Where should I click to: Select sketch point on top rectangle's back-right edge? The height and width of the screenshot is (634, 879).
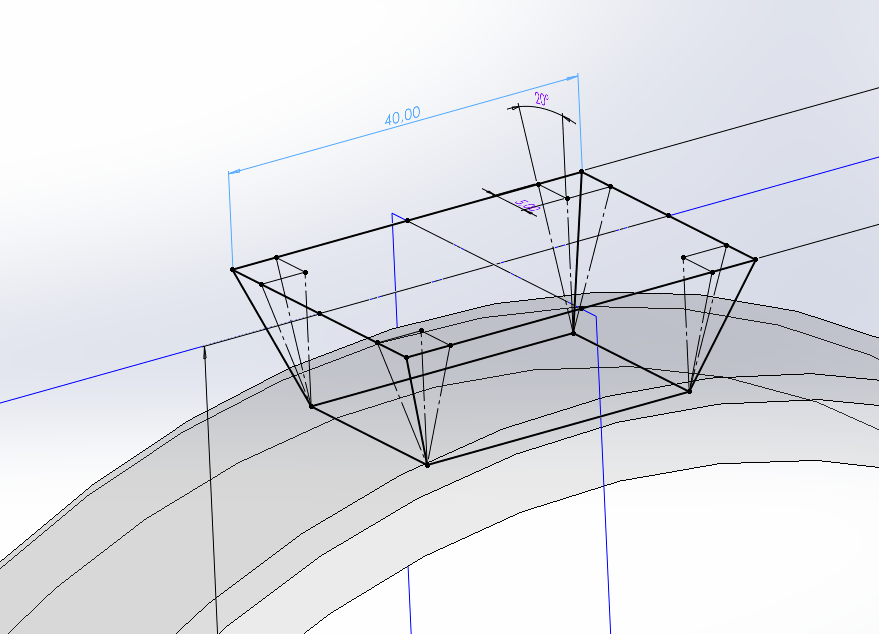(668, 215)
